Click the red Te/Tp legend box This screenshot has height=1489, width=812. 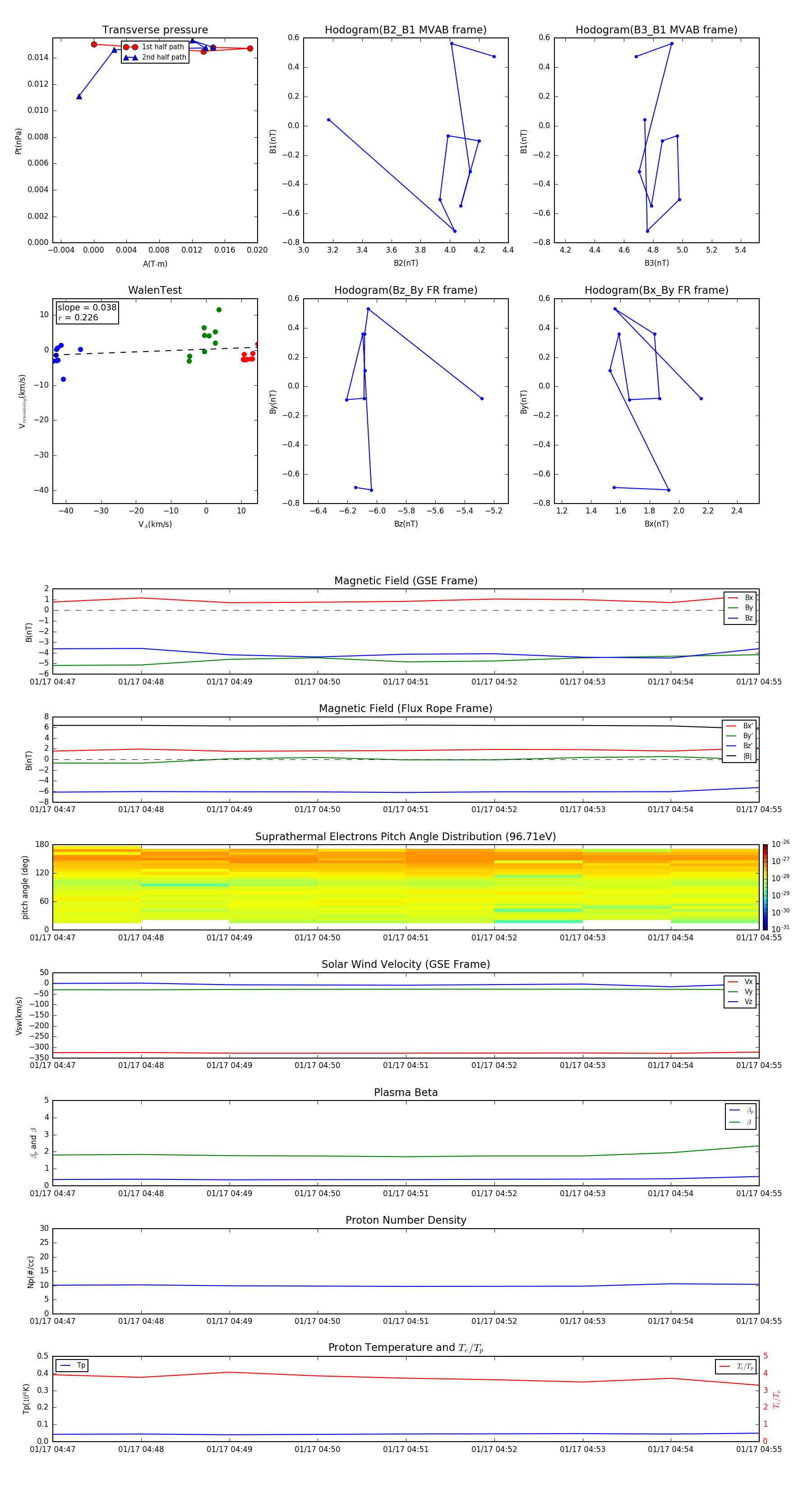(735, 1366)
